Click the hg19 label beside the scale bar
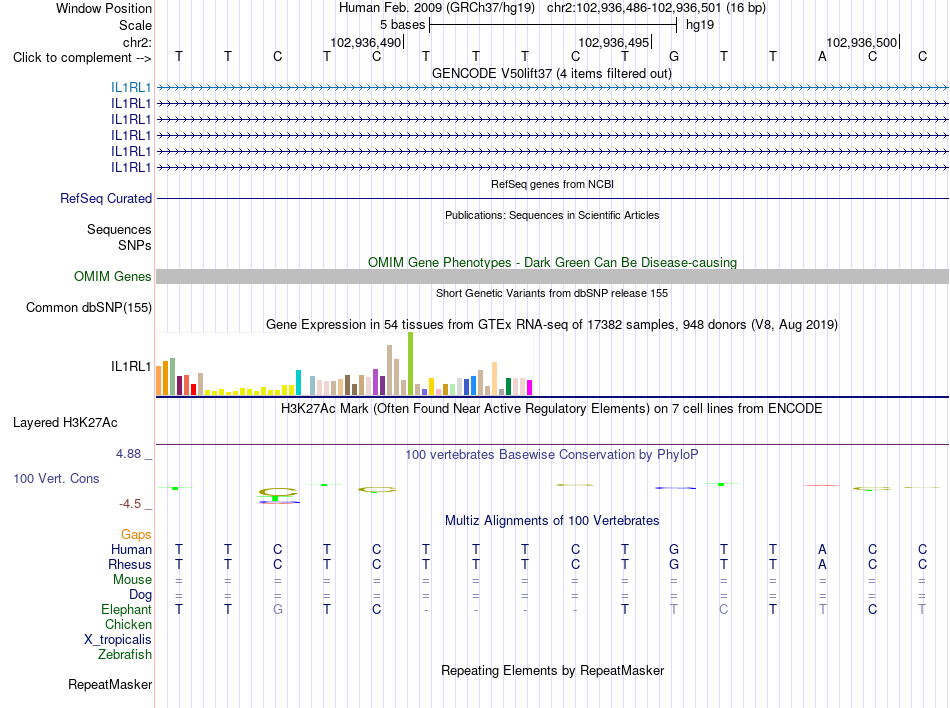 coord(700,25)
